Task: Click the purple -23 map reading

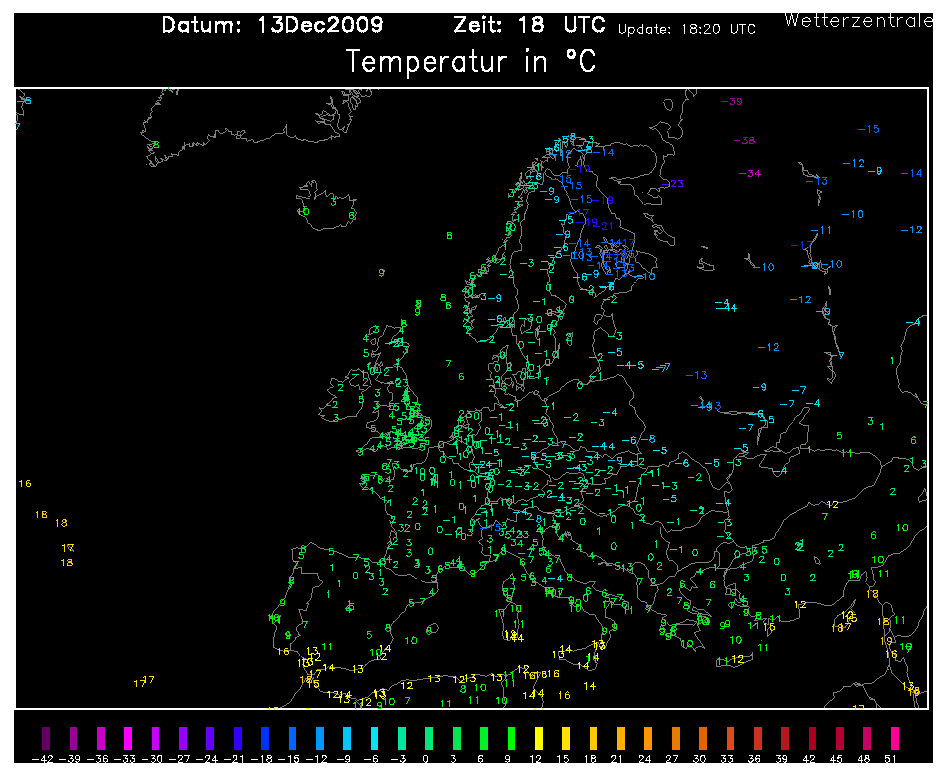Action: [x=673, y=183]
